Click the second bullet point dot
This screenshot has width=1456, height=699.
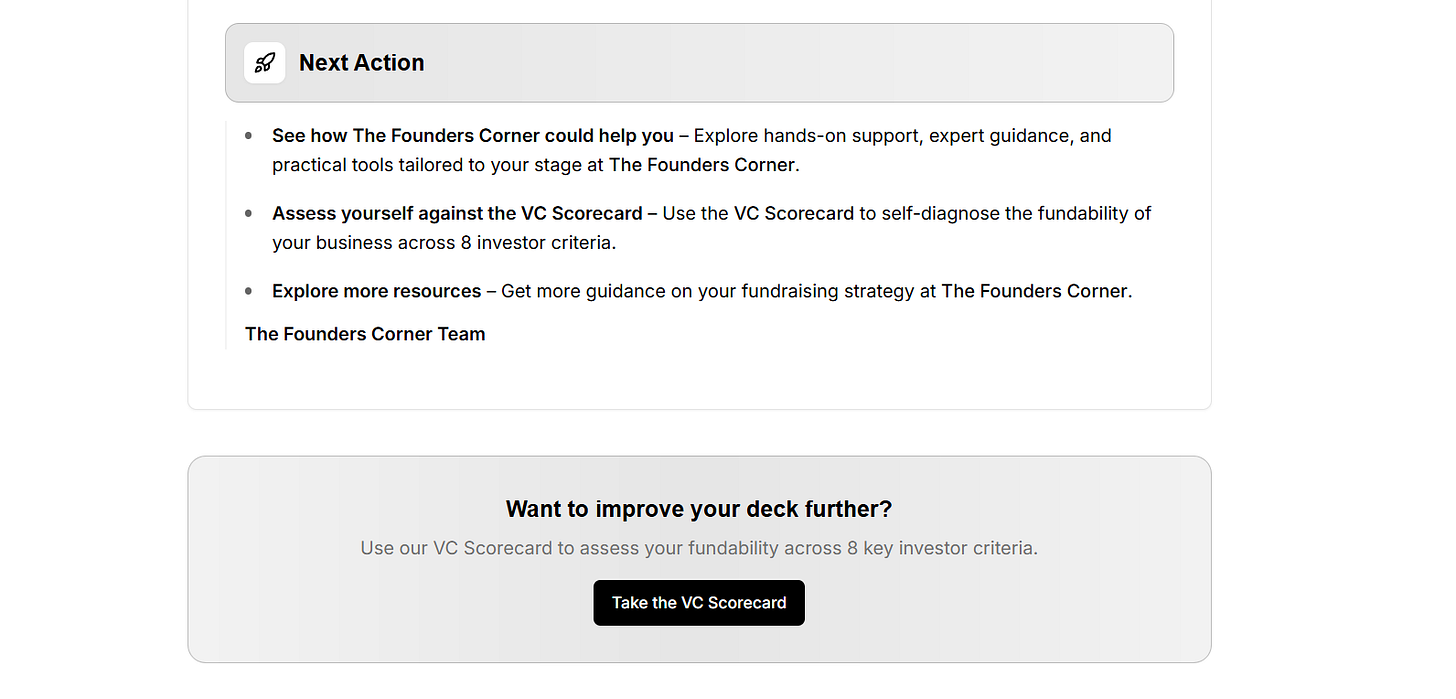pyautogui.click(x=249, y=213)
